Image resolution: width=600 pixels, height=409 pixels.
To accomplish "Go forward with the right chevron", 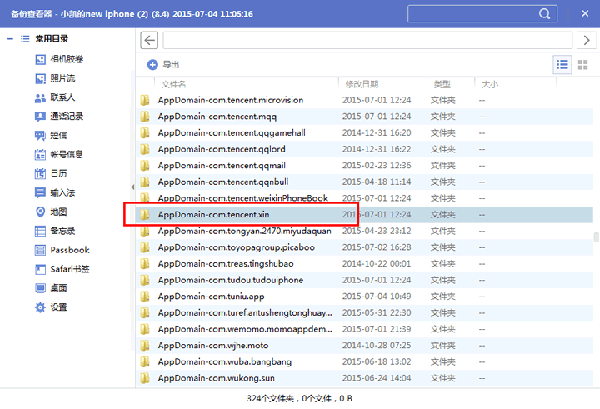I will [586, 40].
